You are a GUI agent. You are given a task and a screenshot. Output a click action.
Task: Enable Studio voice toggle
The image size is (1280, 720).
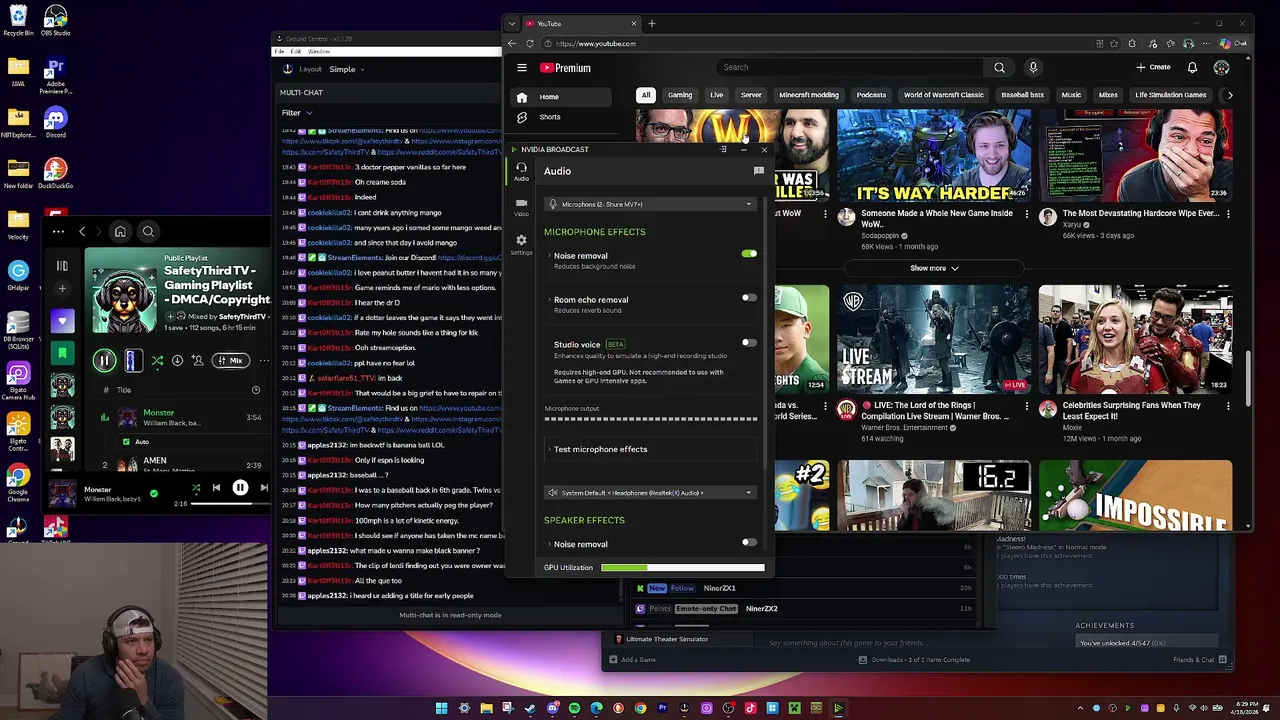[x=749, y=343]
